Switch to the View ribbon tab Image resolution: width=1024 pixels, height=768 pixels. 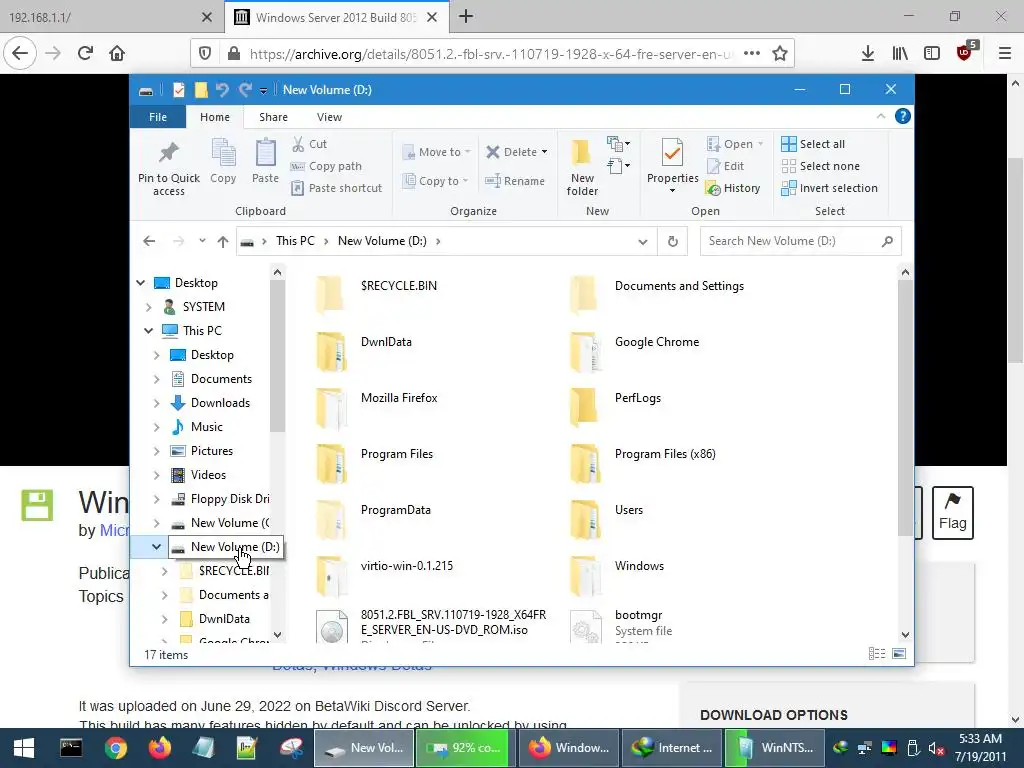tap(329, 117)
